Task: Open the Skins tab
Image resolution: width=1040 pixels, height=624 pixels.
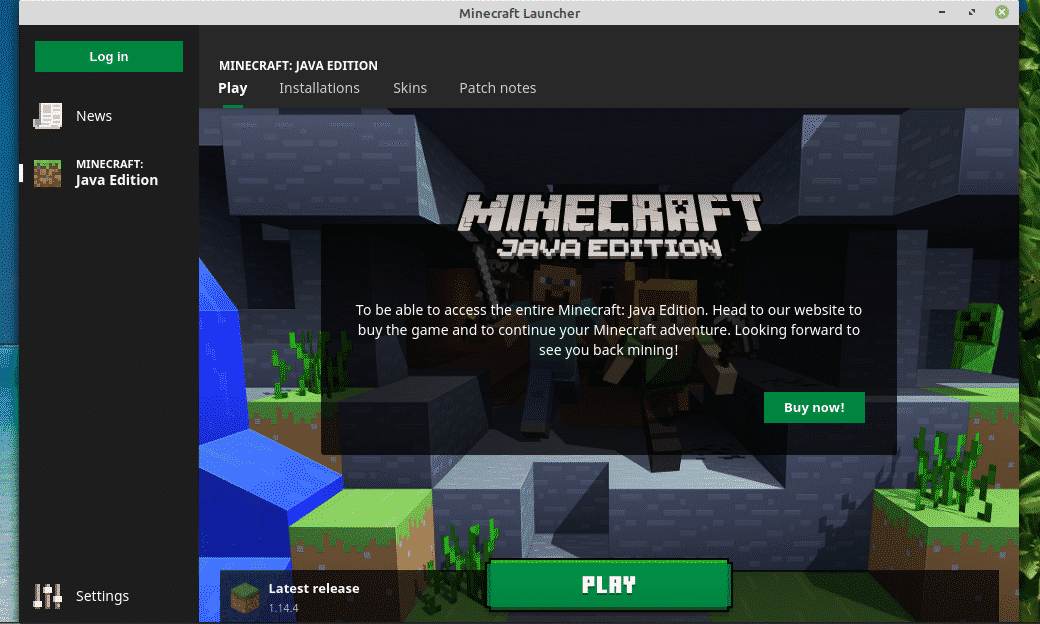Action: point(410,88)
